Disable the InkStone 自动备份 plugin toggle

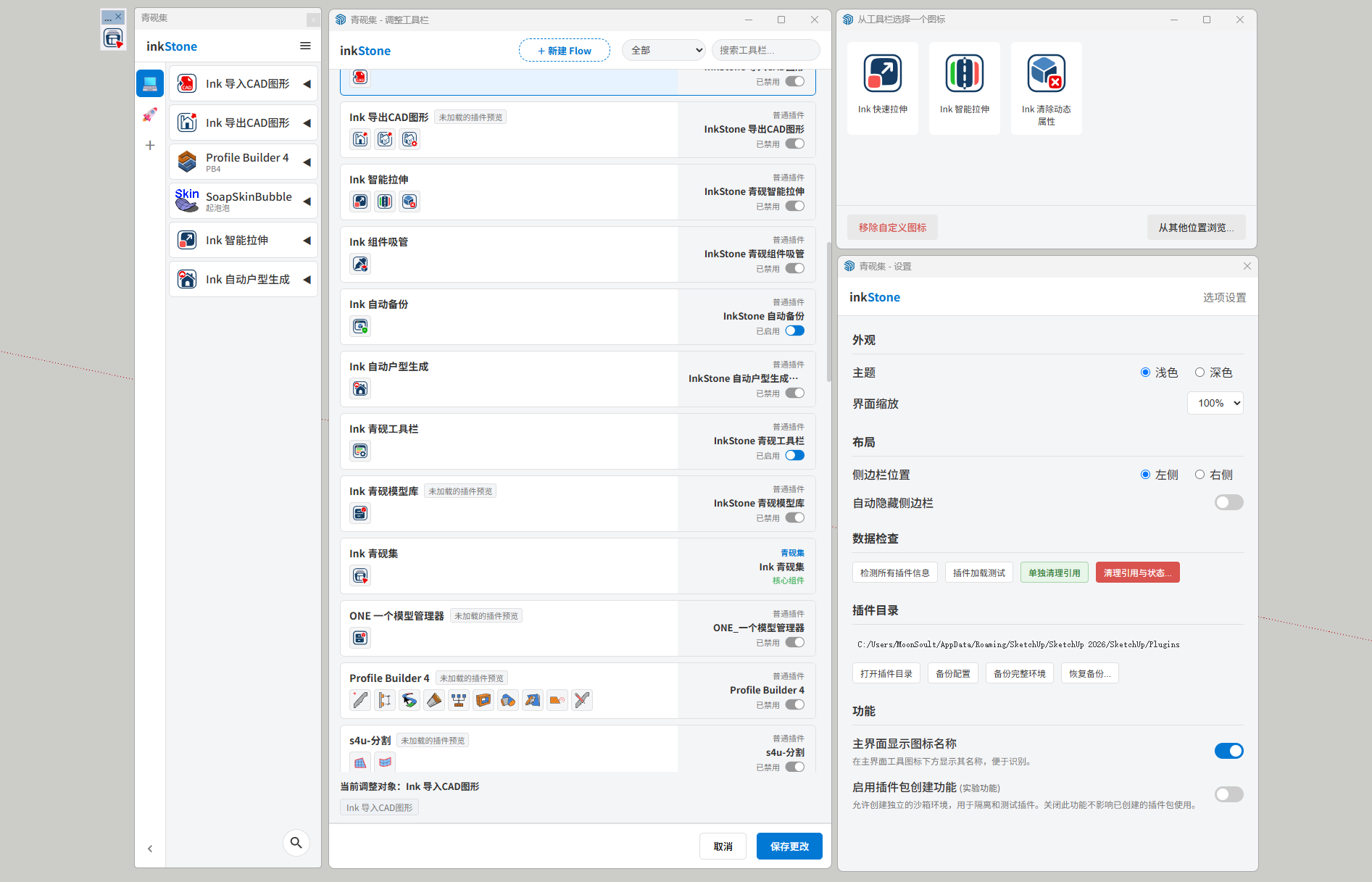pos(794,331)
